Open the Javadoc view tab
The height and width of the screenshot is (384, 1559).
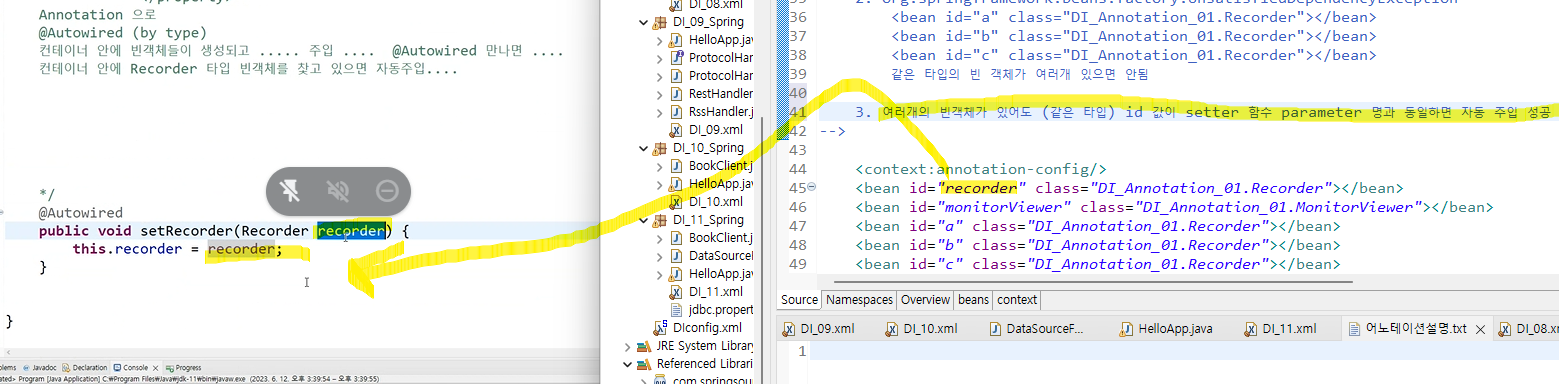(x=39, y=367)
